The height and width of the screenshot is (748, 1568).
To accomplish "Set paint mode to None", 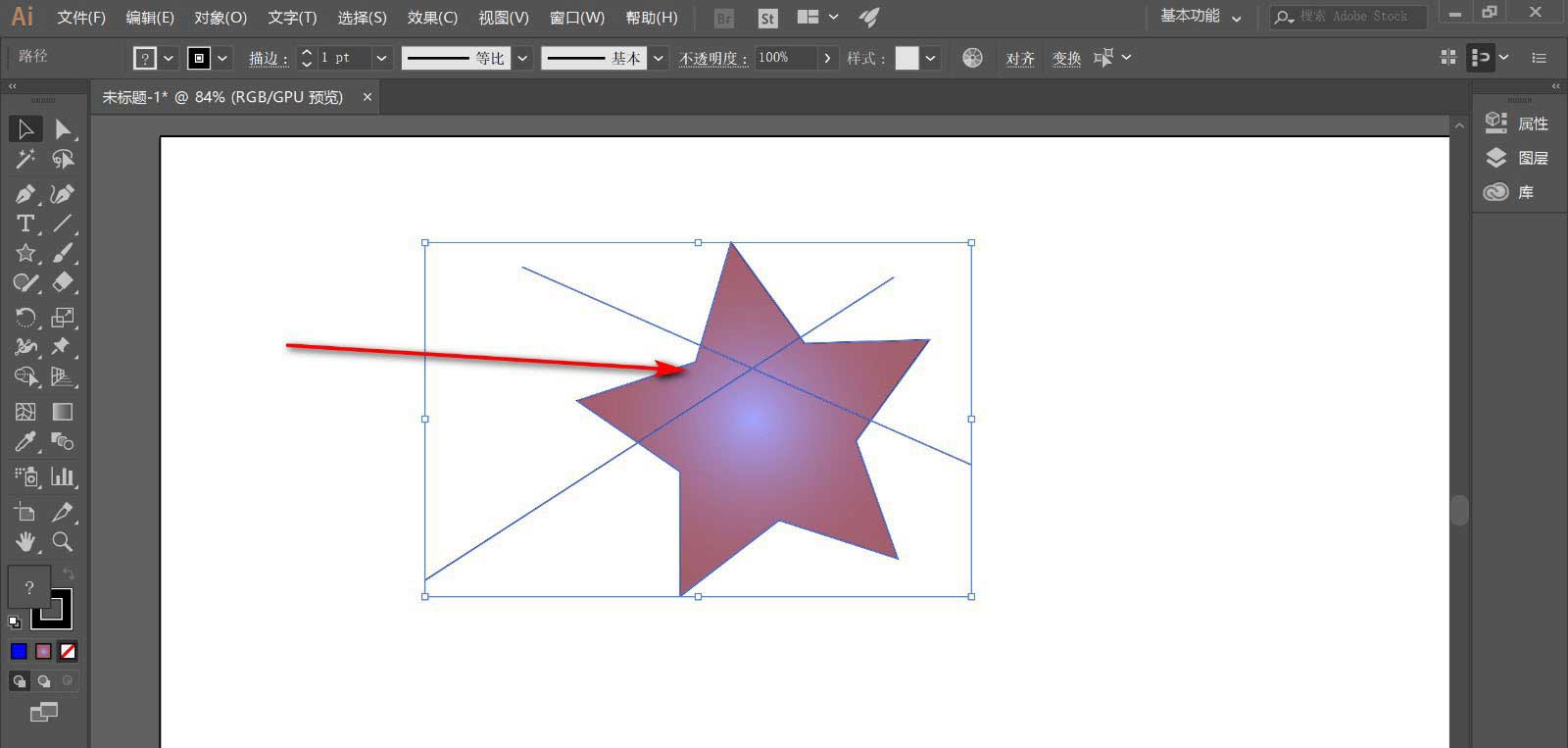I will click(68, 651).
